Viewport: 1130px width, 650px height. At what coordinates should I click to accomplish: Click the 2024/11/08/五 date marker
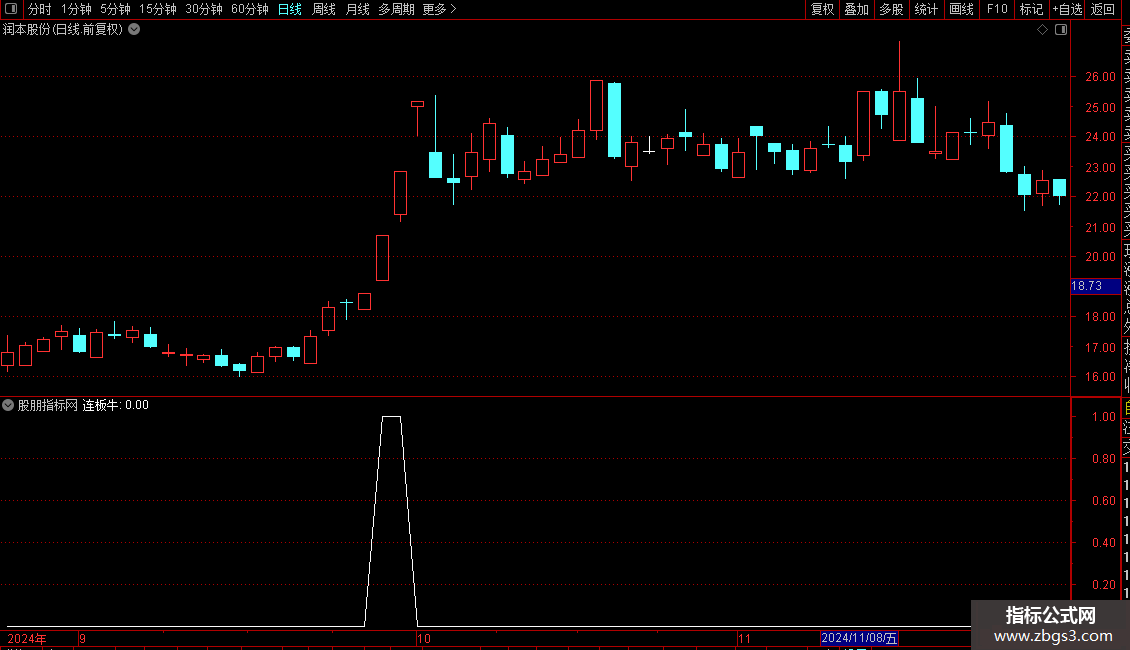(x=859, y=638)
